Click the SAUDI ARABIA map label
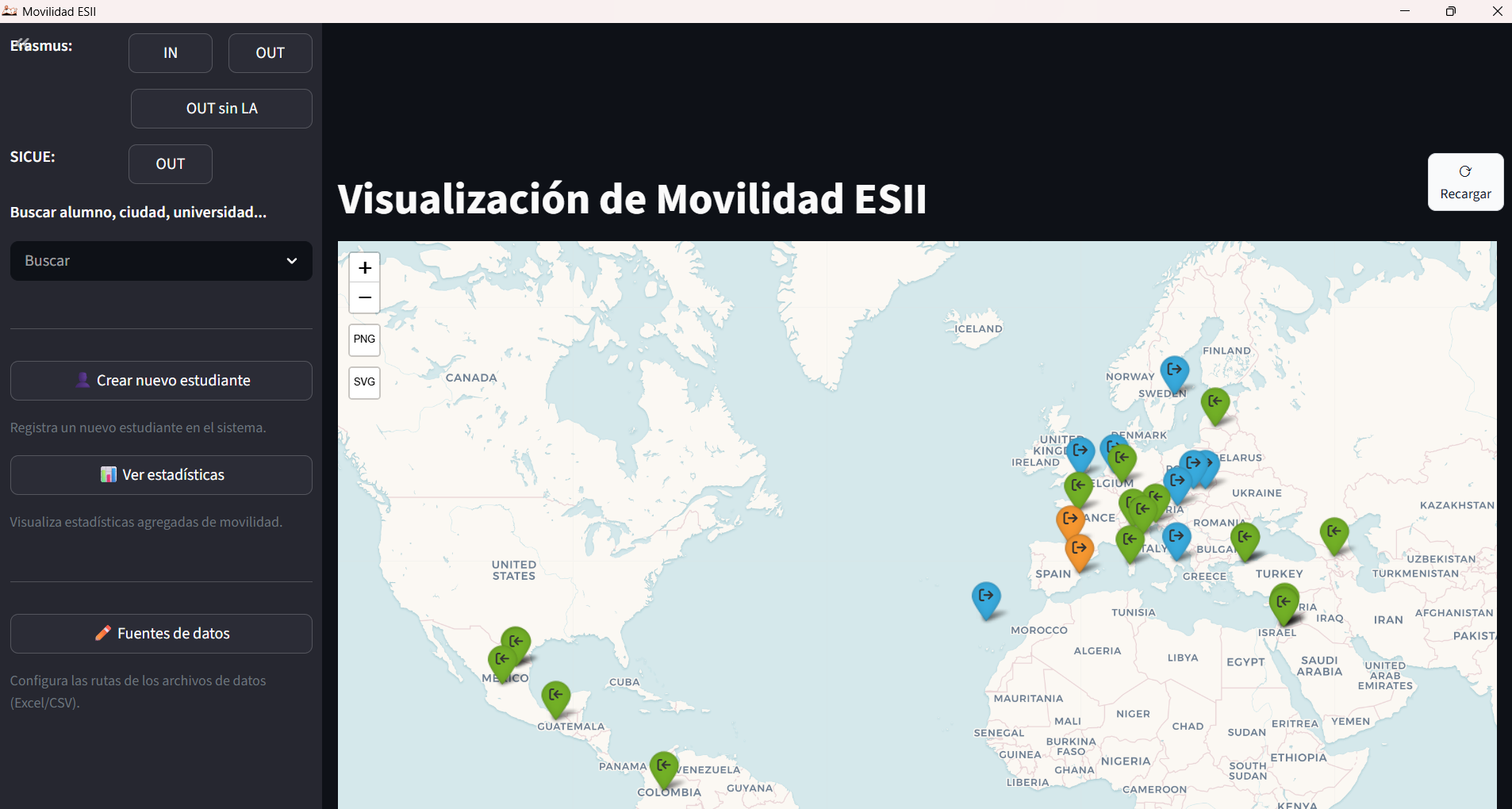 click(1320, 666)
